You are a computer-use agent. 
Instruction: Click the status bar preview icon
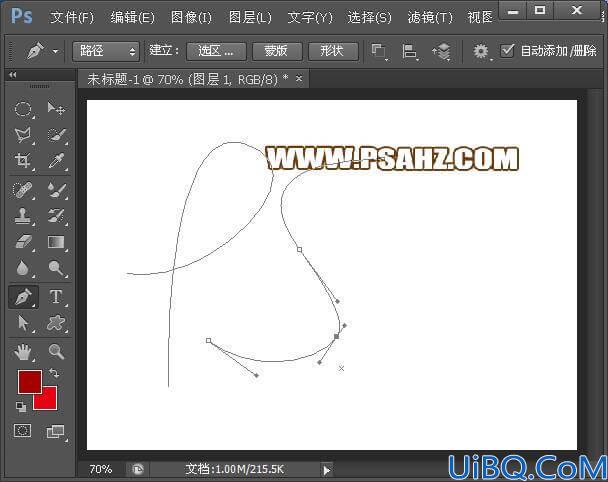coord(138,470)
